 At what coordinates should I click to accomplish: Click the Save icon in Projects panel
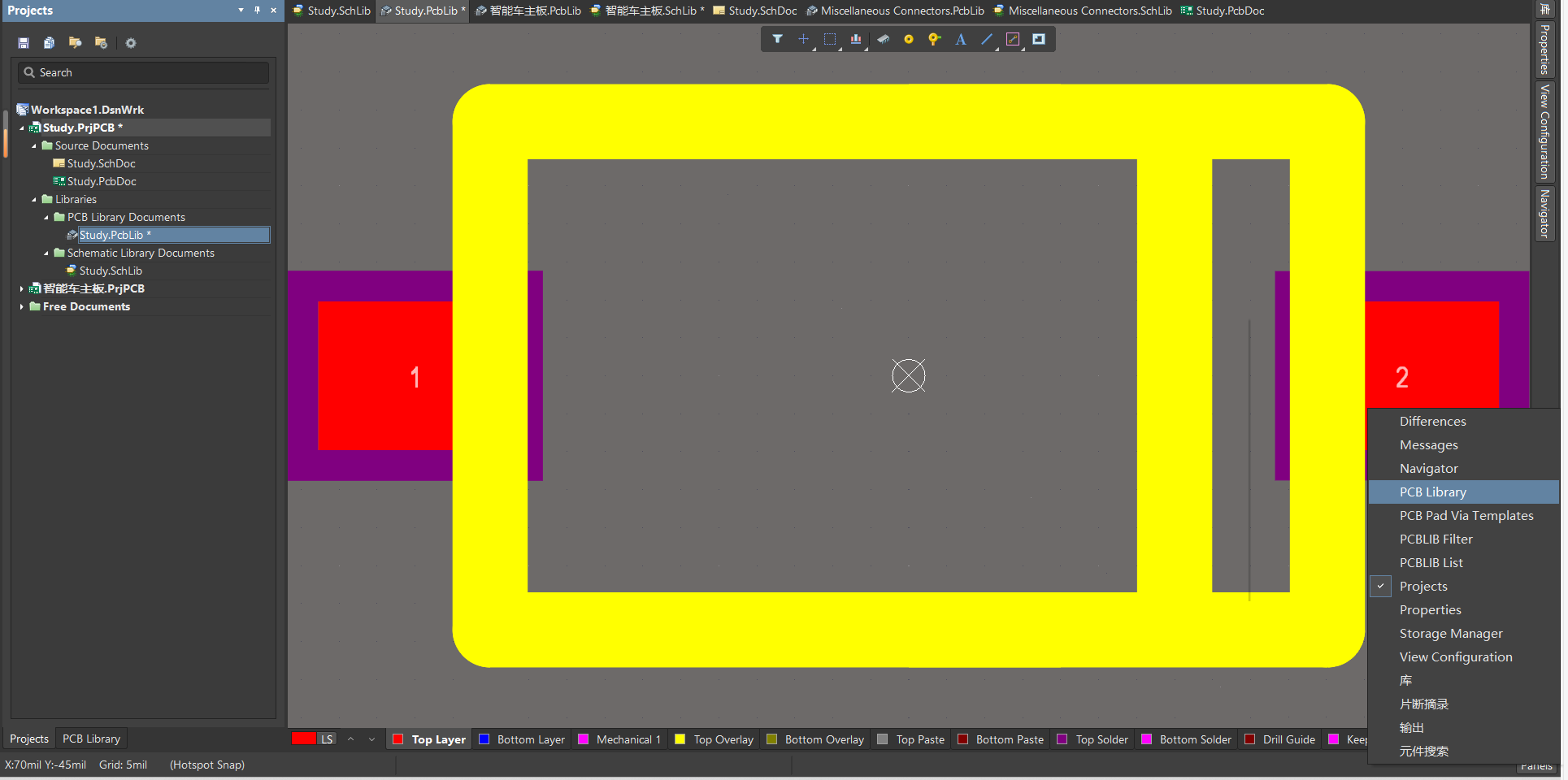pyautogui.click(x=24, y=43)
